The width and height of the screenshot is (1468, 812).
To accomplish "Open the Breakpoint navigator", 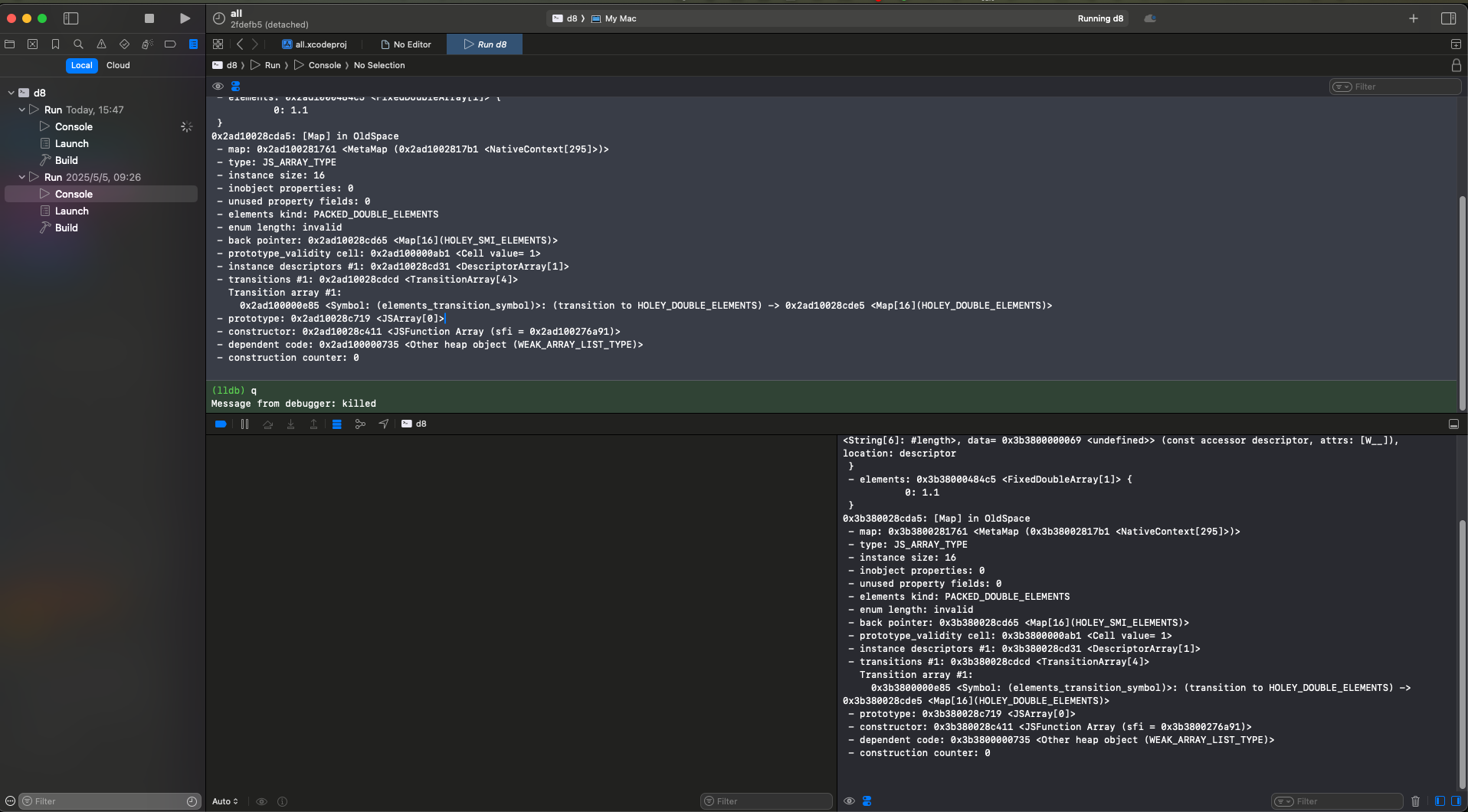I will 170,44.
